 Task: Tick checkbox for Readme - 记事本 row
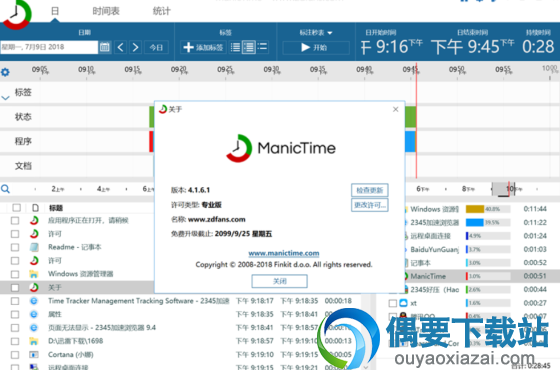[15, 247]
